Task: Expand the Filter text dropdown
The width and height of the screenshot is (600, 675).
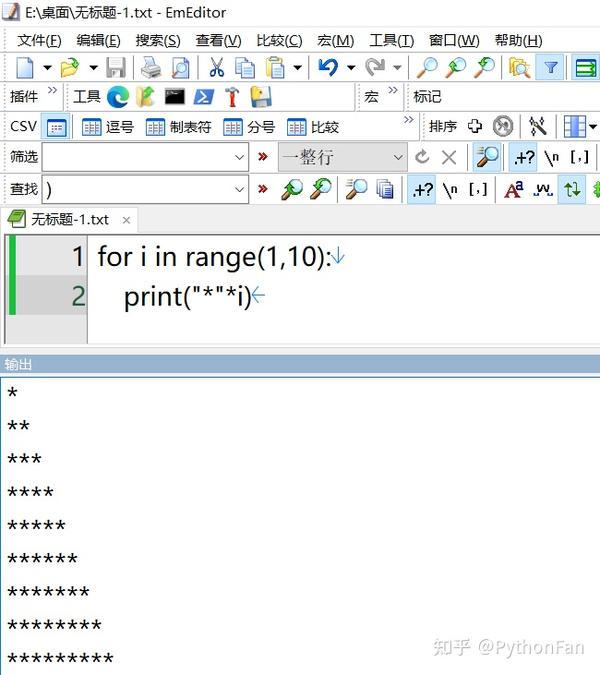Action: click(239, 157)
